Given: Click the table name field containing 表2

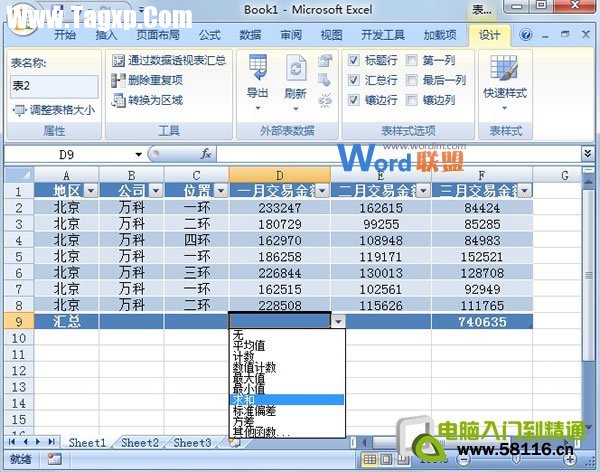Looking at the screenshot, I should pos(54,86).
